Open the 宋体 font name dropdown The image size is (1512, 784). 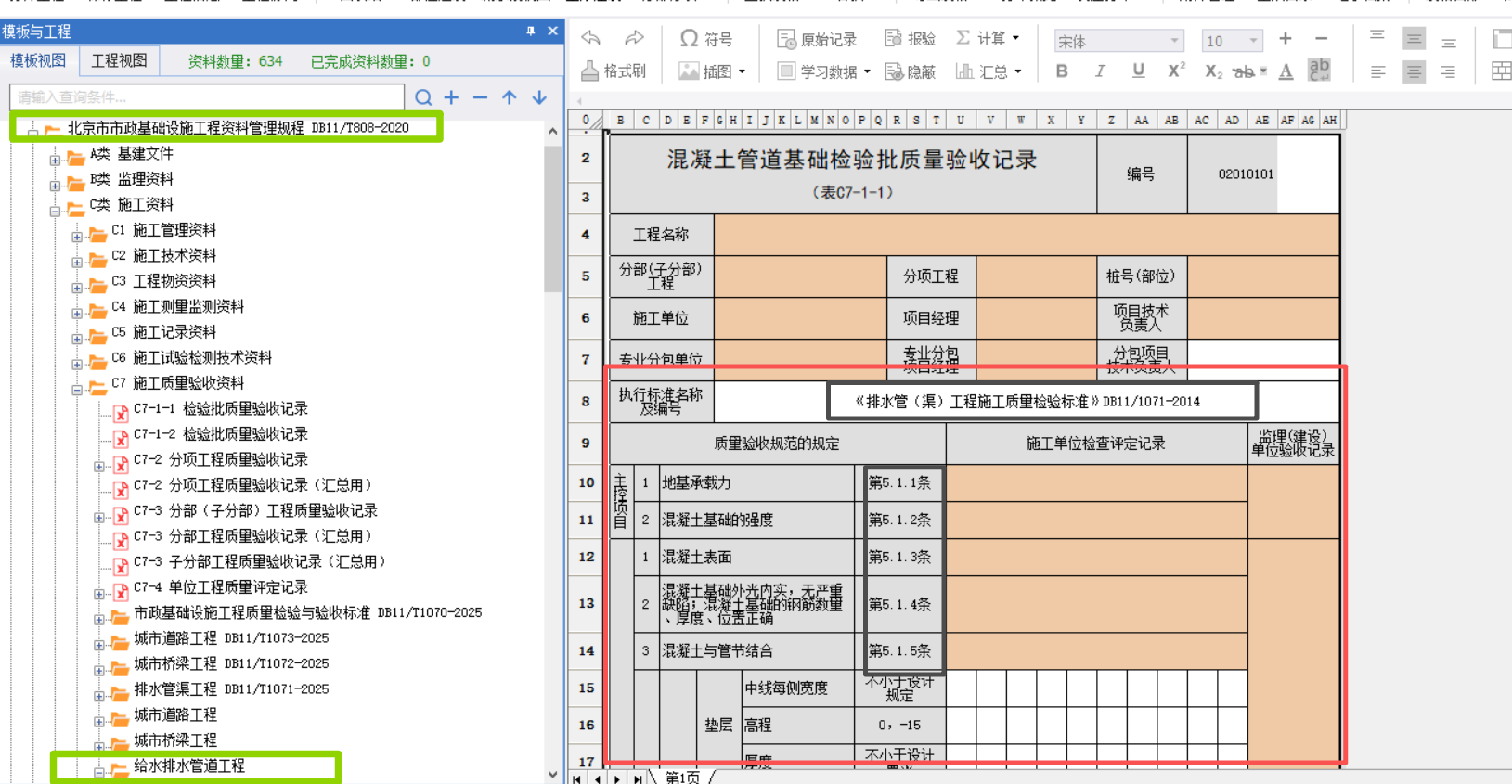click(x=1174, y=41)
